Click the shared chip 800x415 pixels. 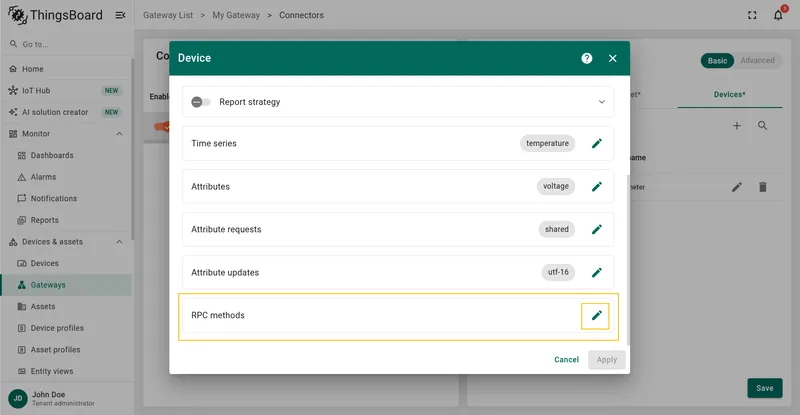(x=557, y=229)
